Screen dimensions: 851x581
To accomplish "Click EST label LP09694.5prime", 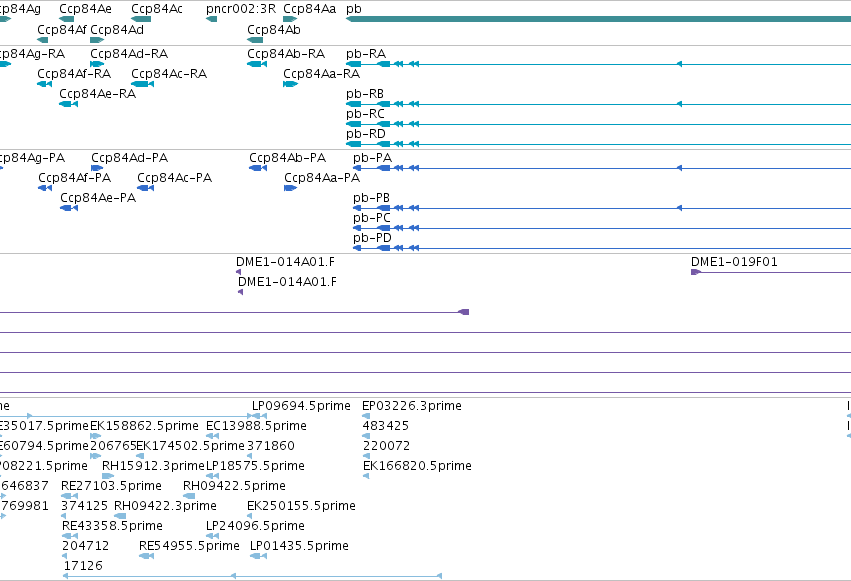I will [301, 406].
